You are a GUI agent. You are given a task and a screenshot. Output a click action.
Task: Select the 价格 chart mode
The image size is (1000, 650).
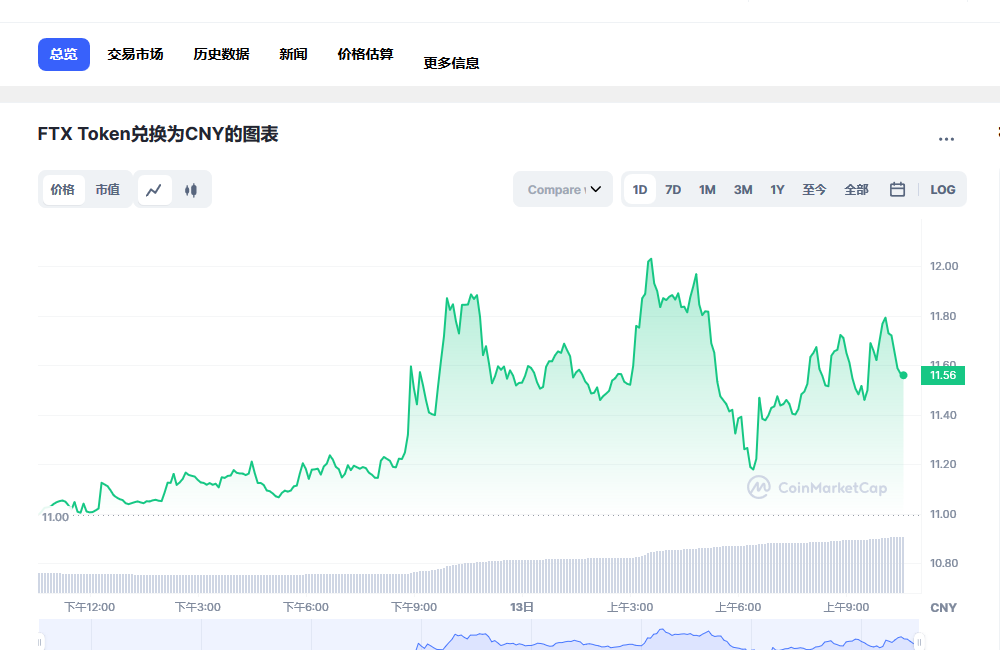62,189
